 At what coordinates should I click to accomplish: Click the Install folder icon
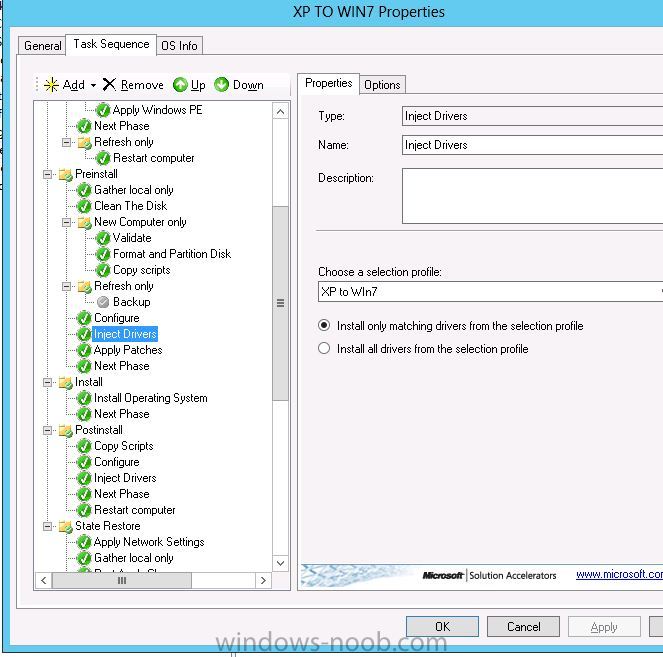click(66, 383)
